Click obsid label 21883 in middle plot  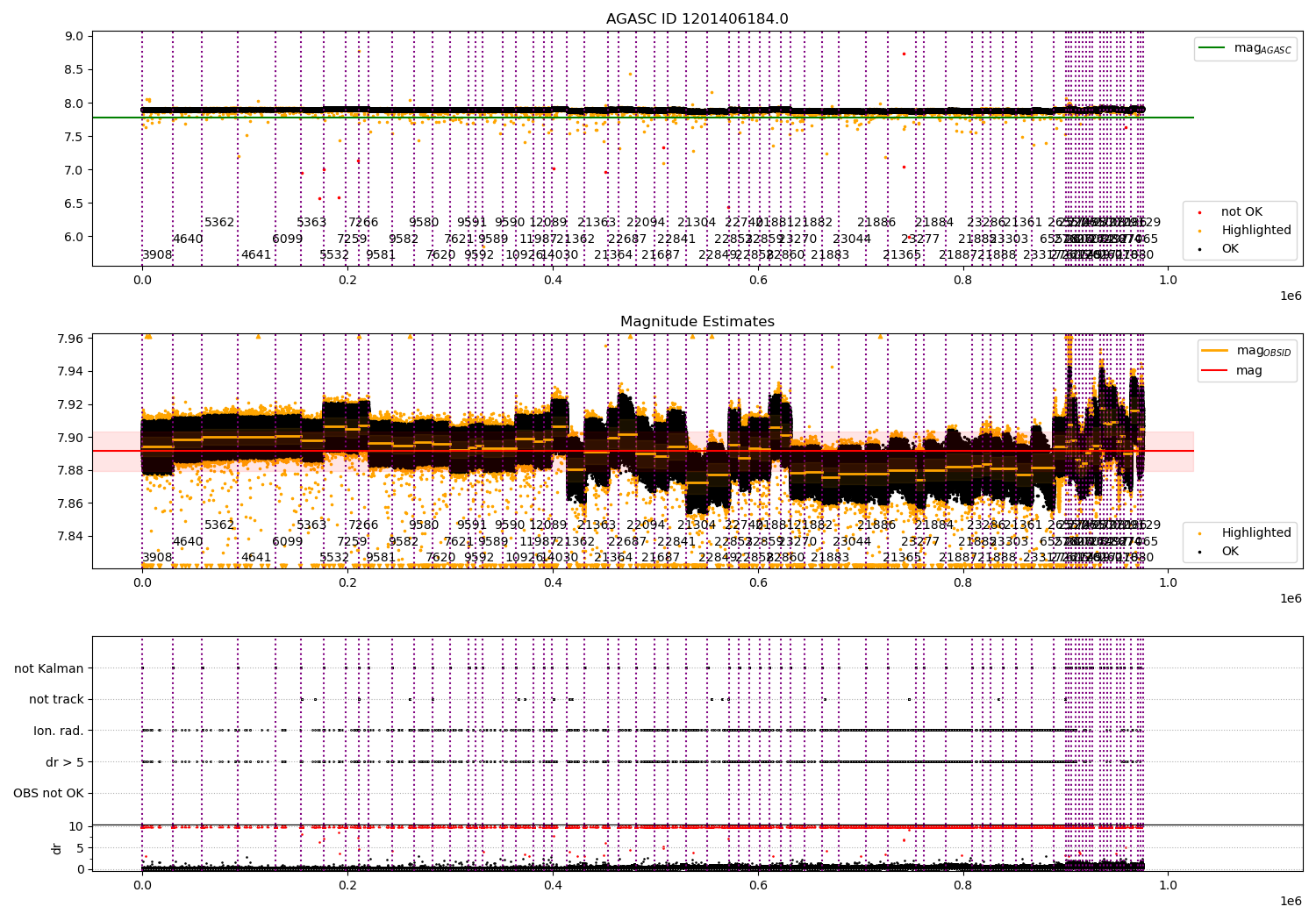830,558
